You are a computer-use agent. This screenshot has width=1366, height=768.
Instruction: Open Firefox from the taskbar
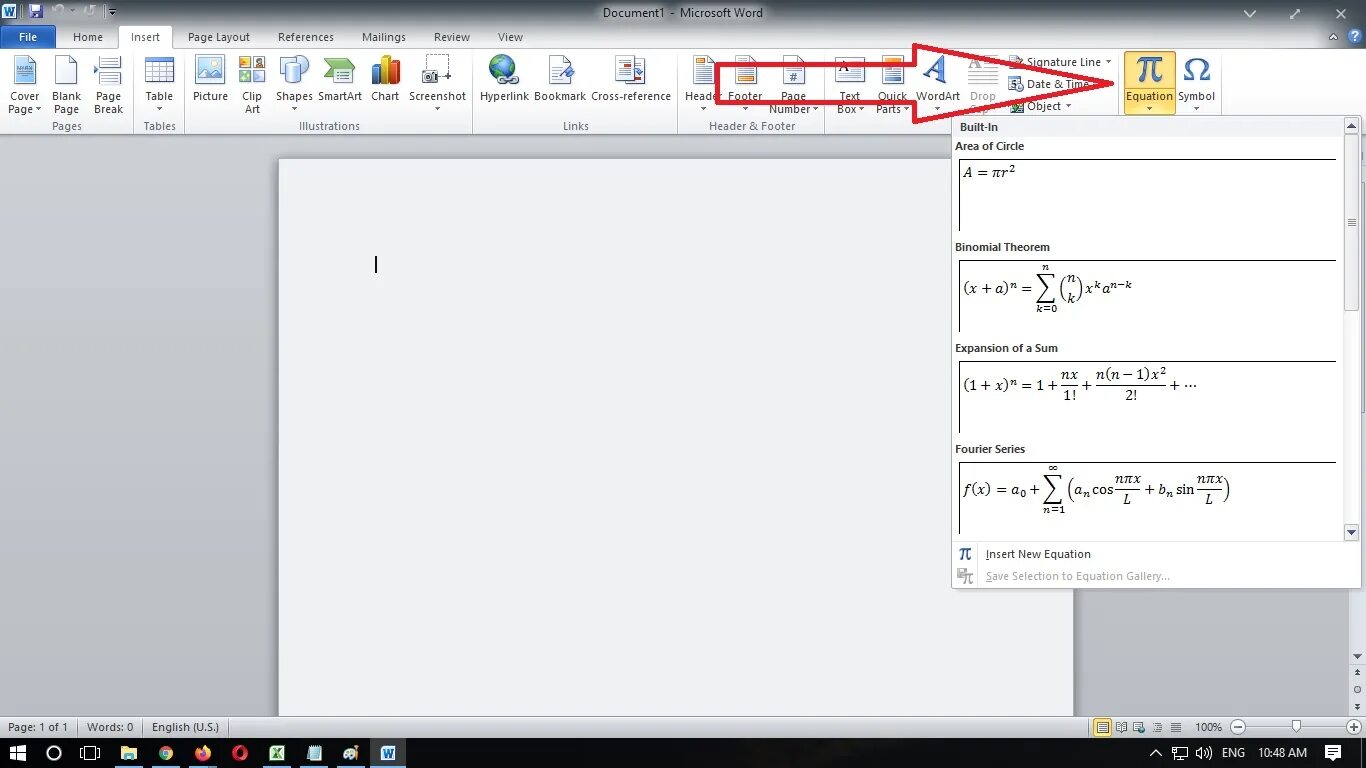pyautogui.click(x=203, y=753)
